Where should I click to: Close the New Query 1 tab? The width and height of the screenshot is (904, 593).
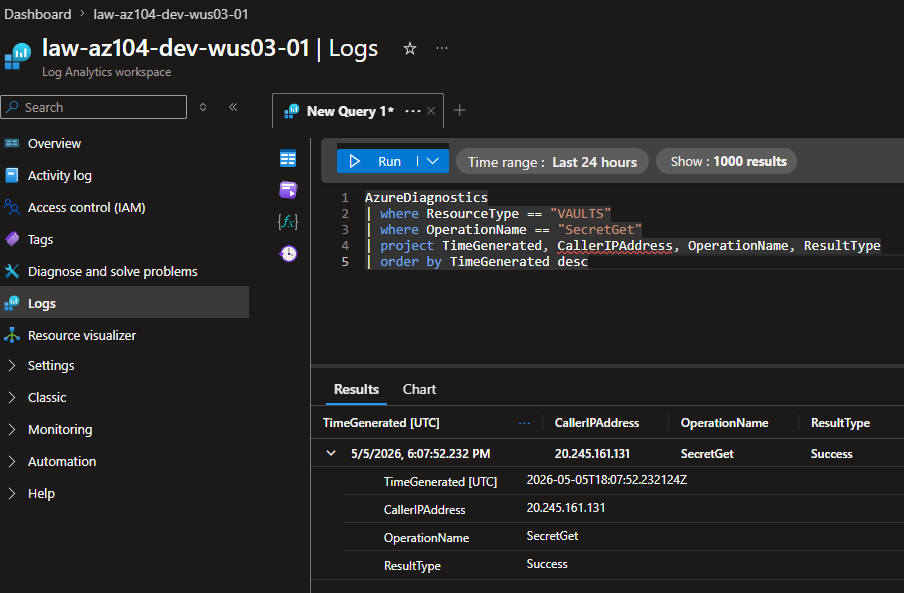[431, 111]
